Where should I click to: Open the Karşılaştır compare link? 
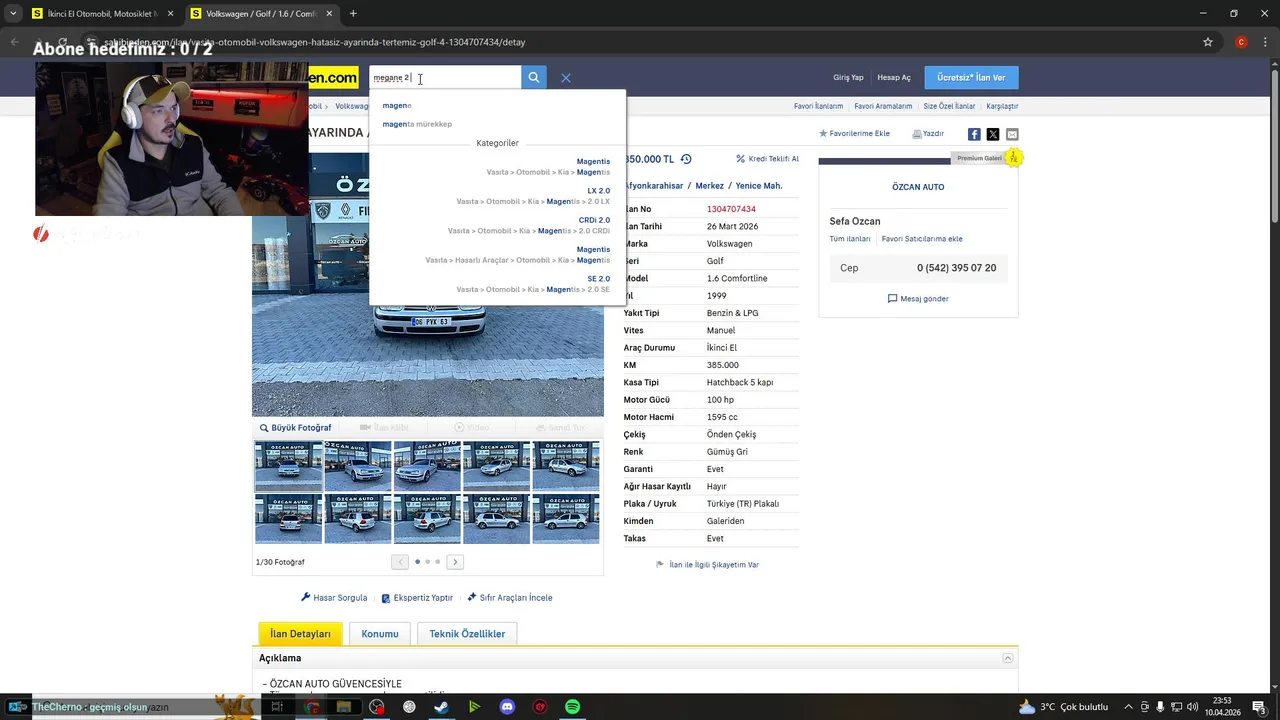1002,106
